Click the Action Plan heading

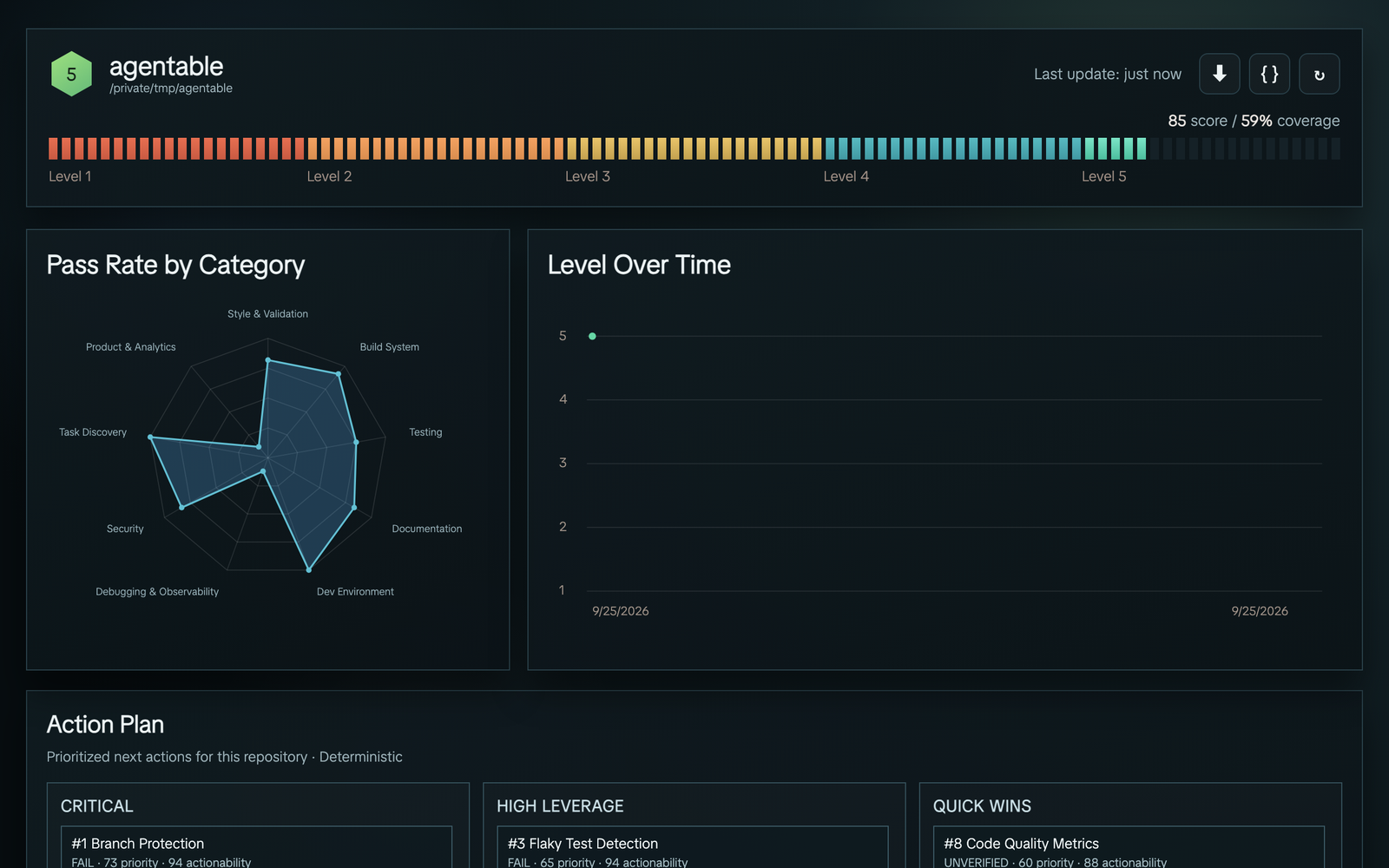pos(105,724)
